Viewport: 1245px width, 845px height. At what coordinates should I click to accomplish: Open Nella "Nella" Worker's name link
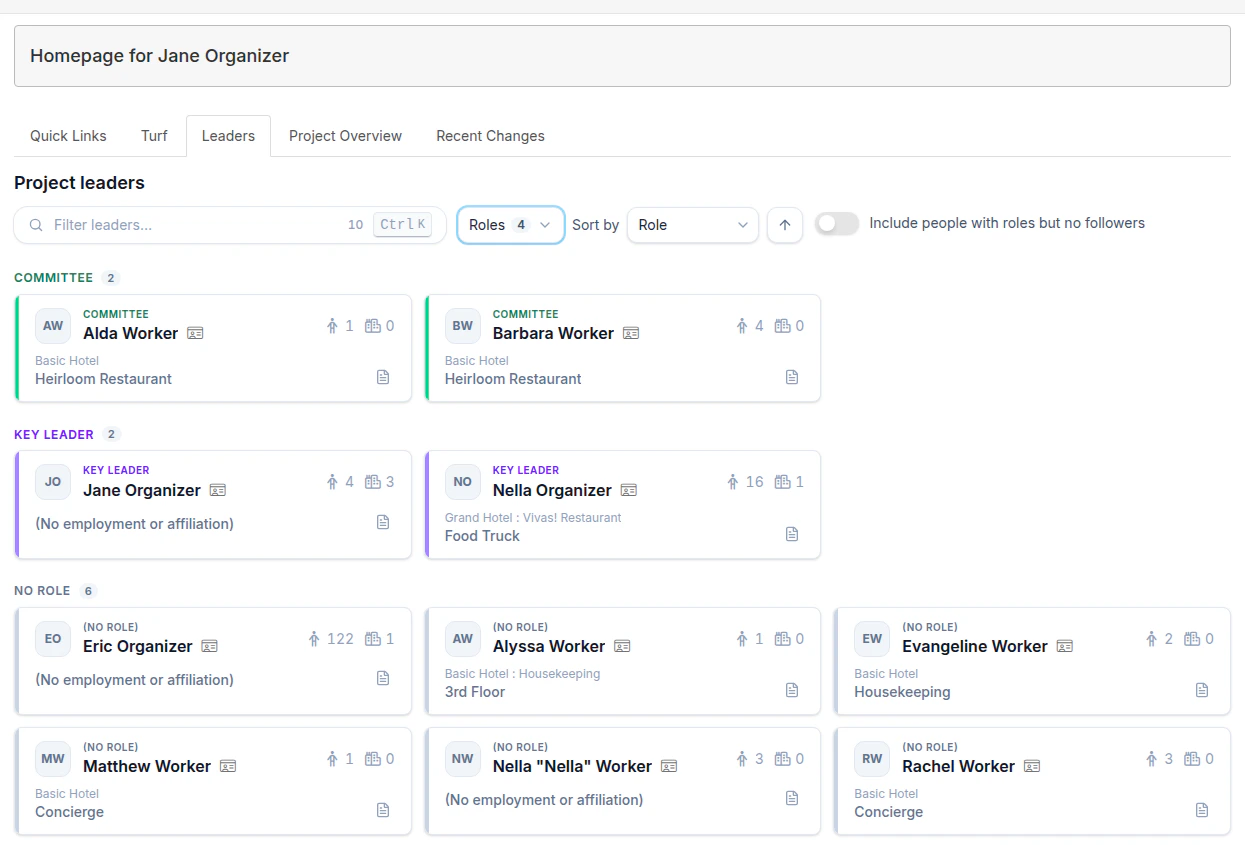tap(572, 766)
